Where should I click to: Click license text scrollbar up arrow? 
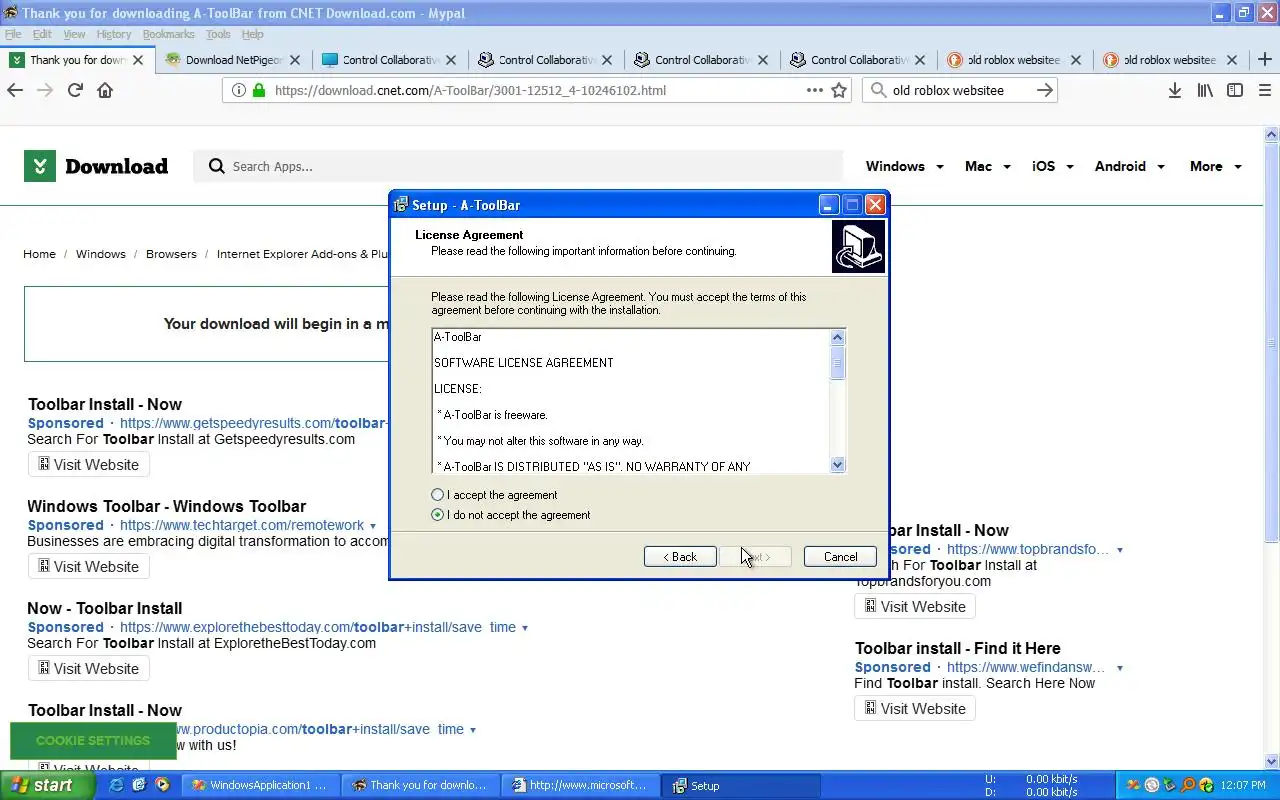pos(838,337)
